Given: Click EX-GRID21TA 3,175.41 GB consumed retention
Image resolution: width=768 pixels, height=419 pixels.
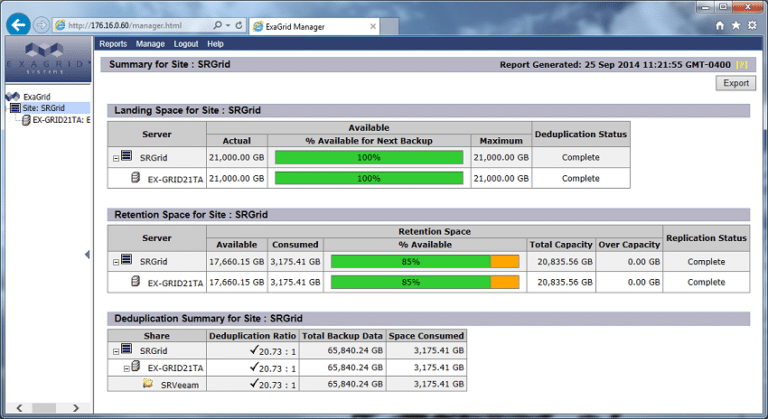Looking at the screenshot, I should pyautogui.click(x=295, y=282).
